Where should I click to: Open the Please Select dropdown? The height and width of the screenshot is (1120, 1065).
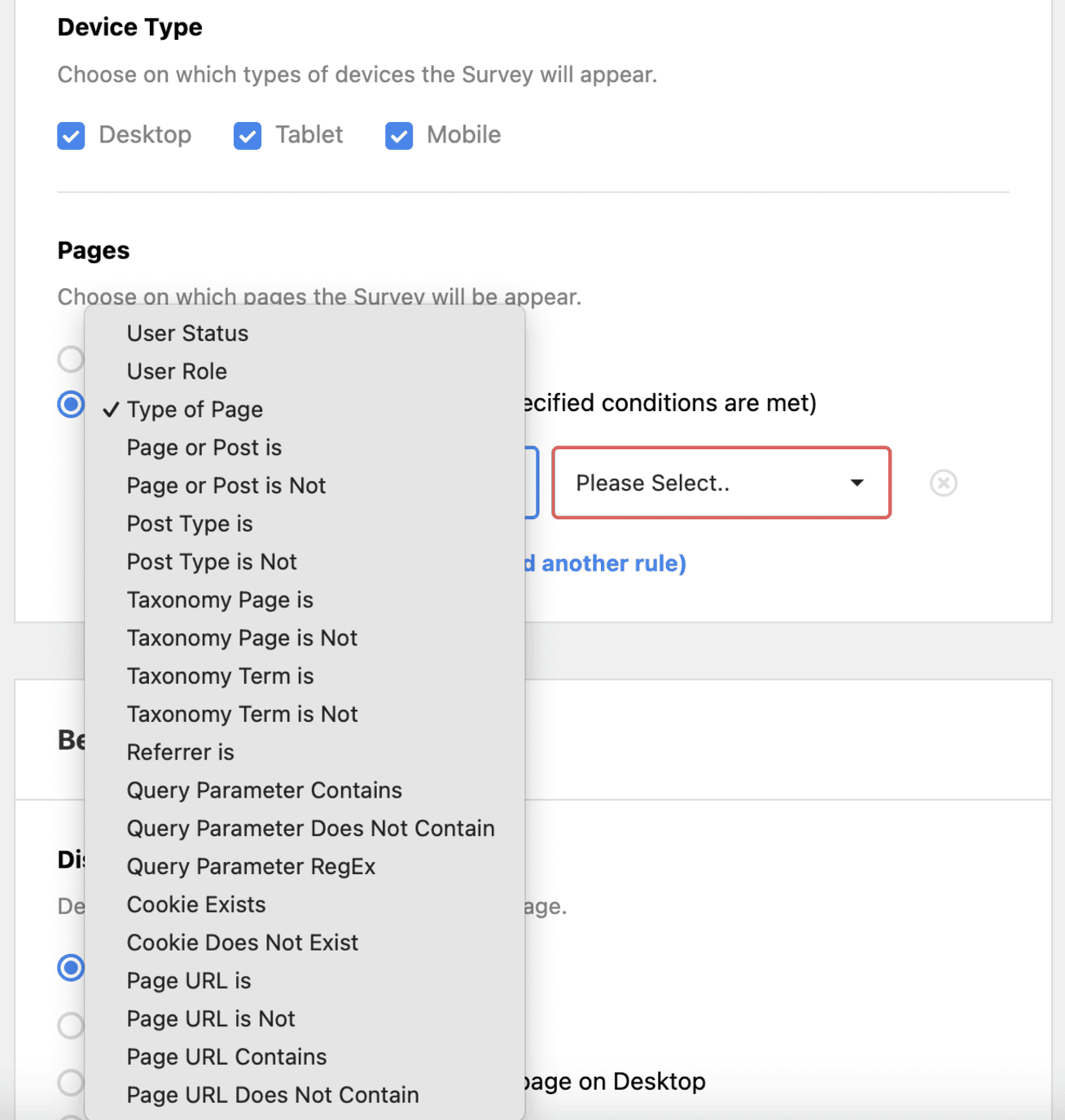point(721,483)
